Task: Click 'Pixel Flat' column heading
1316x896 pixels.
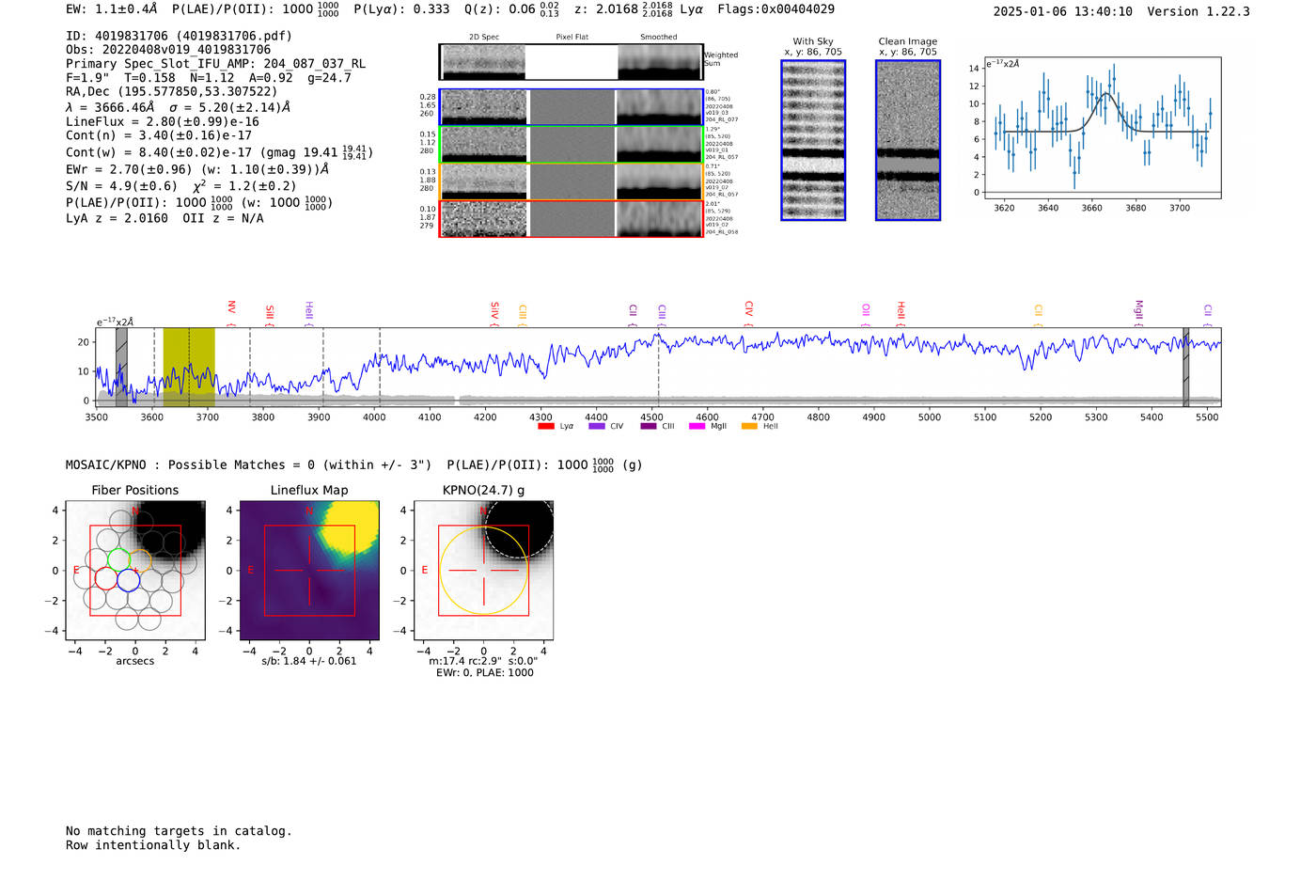Action: [572, 37]
